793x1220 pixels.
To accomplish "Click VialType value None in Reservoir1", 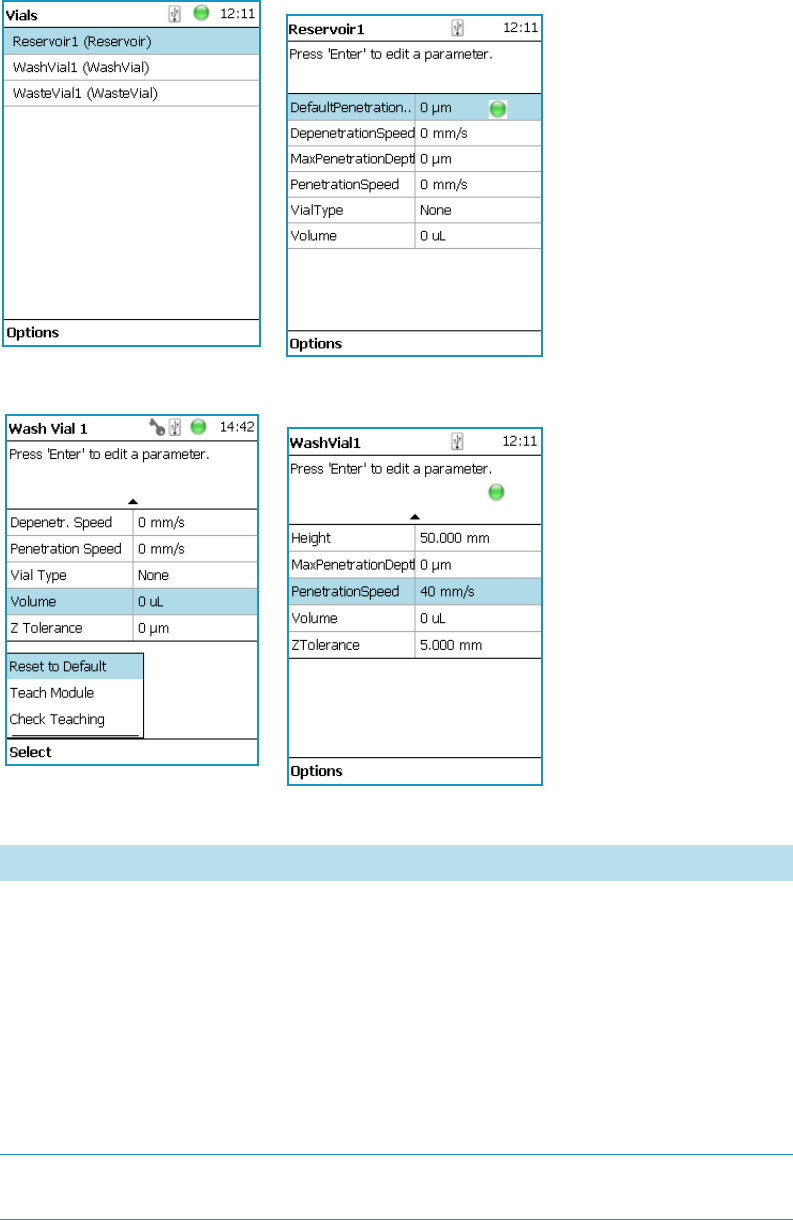I will (436, 211).
